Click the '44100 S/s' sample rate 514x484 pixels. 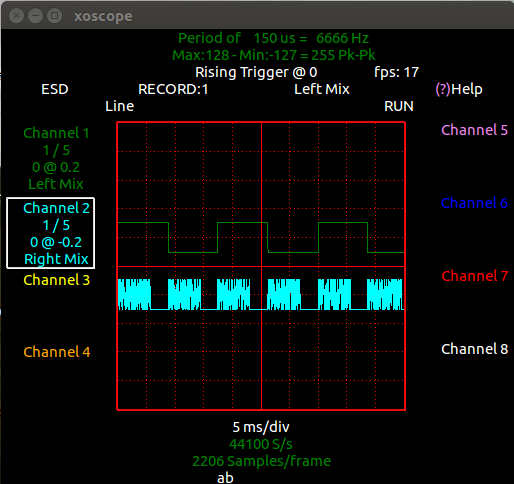261,444
